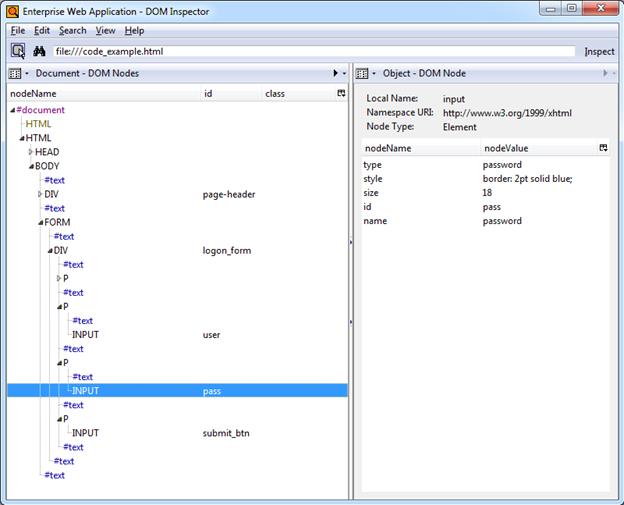The height and width of the screenshot is (505, 624).
Task: Click the nodeName header in attributes table
Action: pyautogui.click(x=421, y=148)
